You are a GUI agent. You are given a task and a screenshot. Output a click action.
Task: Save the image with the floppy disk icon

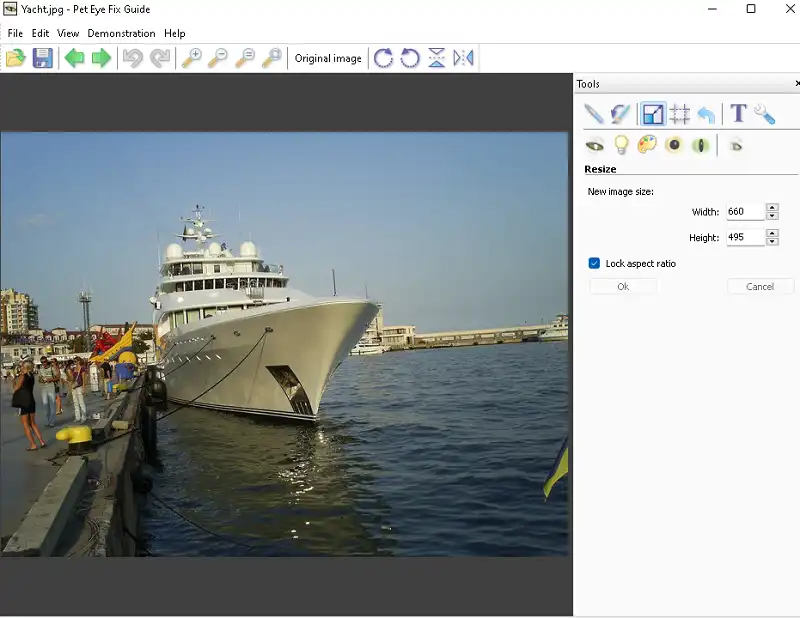pyautogui.click(x=42, y=58)
